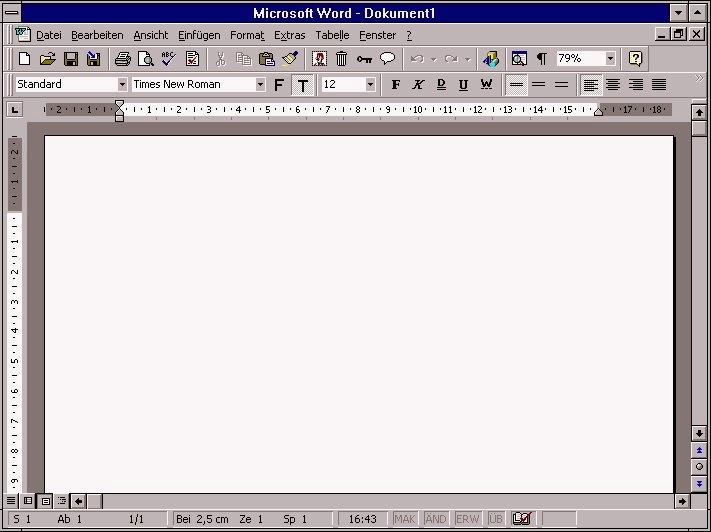
Task: Toggle word underline (W)
Action: coord(486,85)
